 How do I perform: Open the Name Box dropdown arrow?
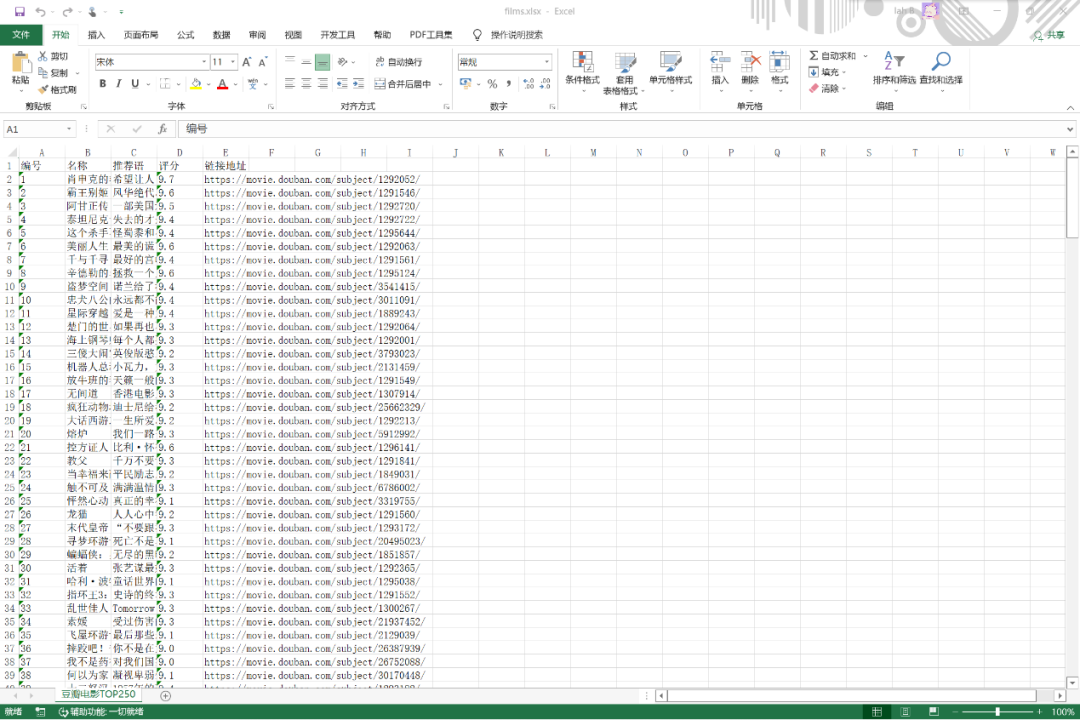pos(69,129)
